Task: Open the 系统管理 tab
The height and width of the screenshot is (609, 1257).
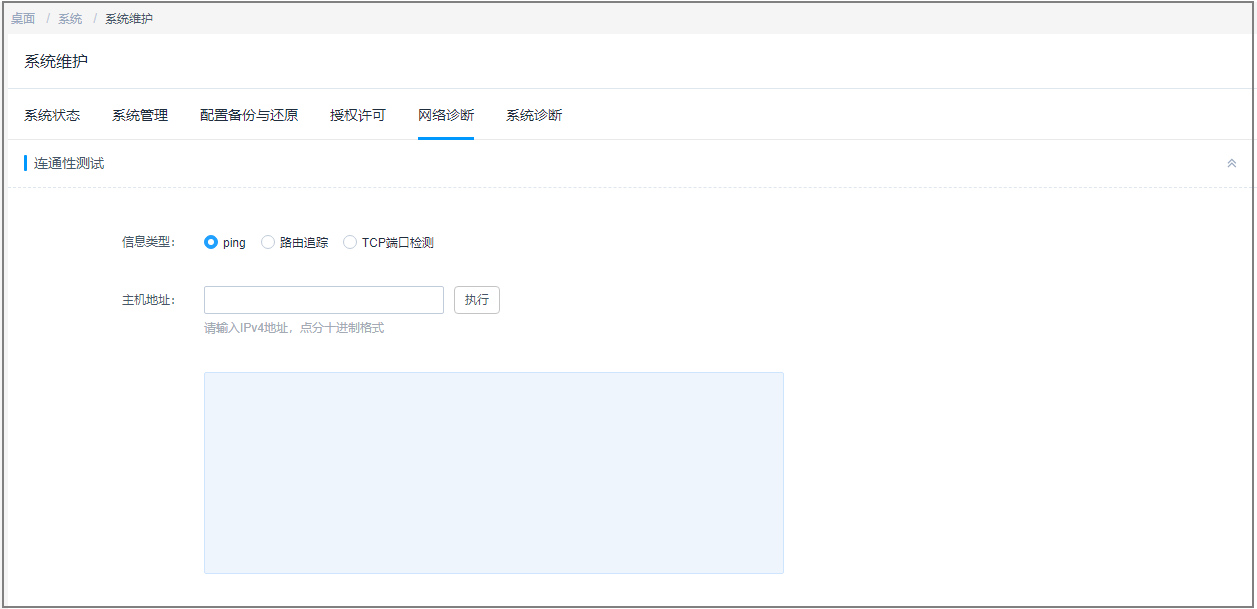Action: pyautogui.click(x=140, y=115)
